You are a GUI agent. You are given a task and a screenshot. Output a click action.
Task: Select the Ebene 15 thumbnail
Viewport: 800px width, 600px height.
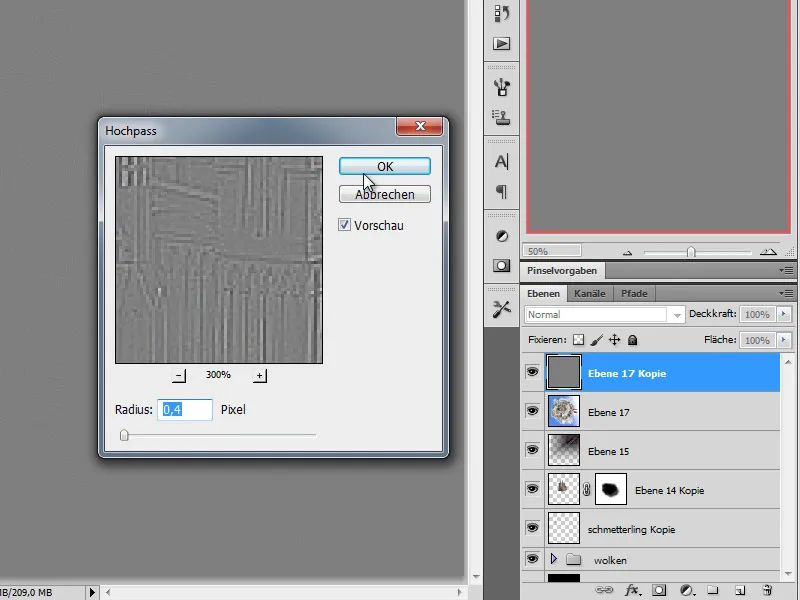[564, 450]
